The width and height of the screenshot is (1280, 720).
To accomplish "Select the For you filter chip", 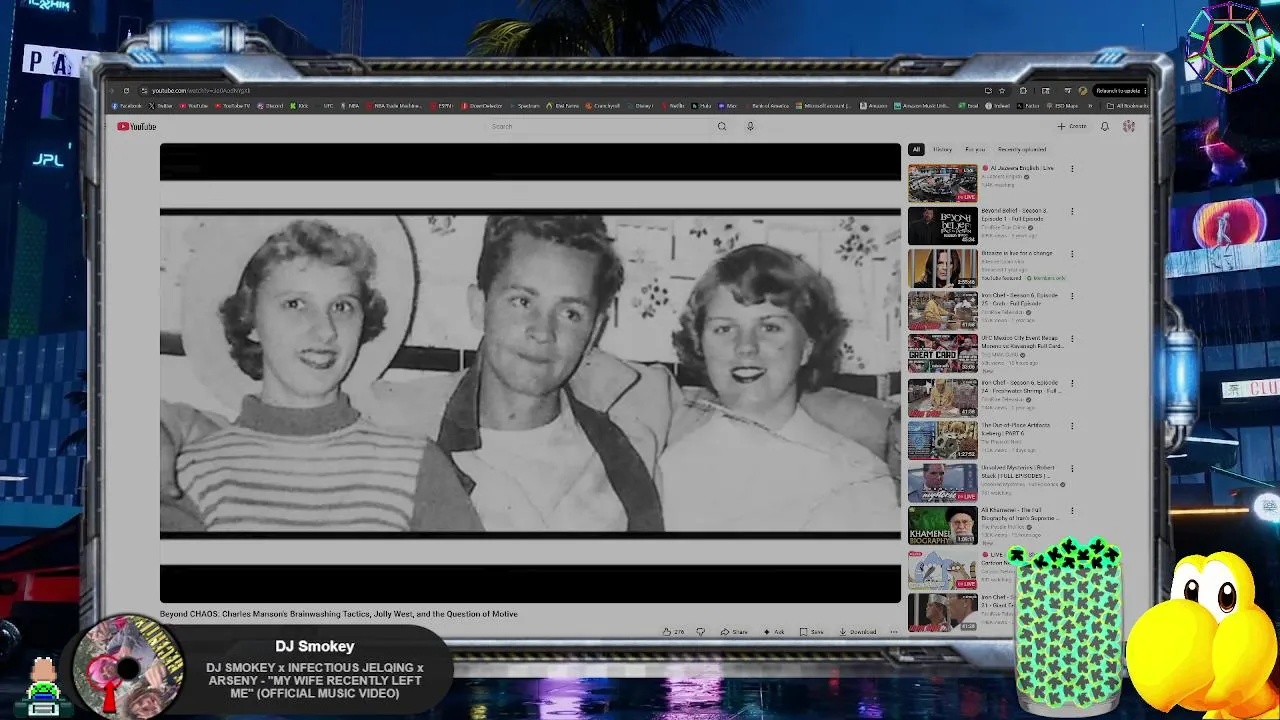I will [x=975, y=149].
